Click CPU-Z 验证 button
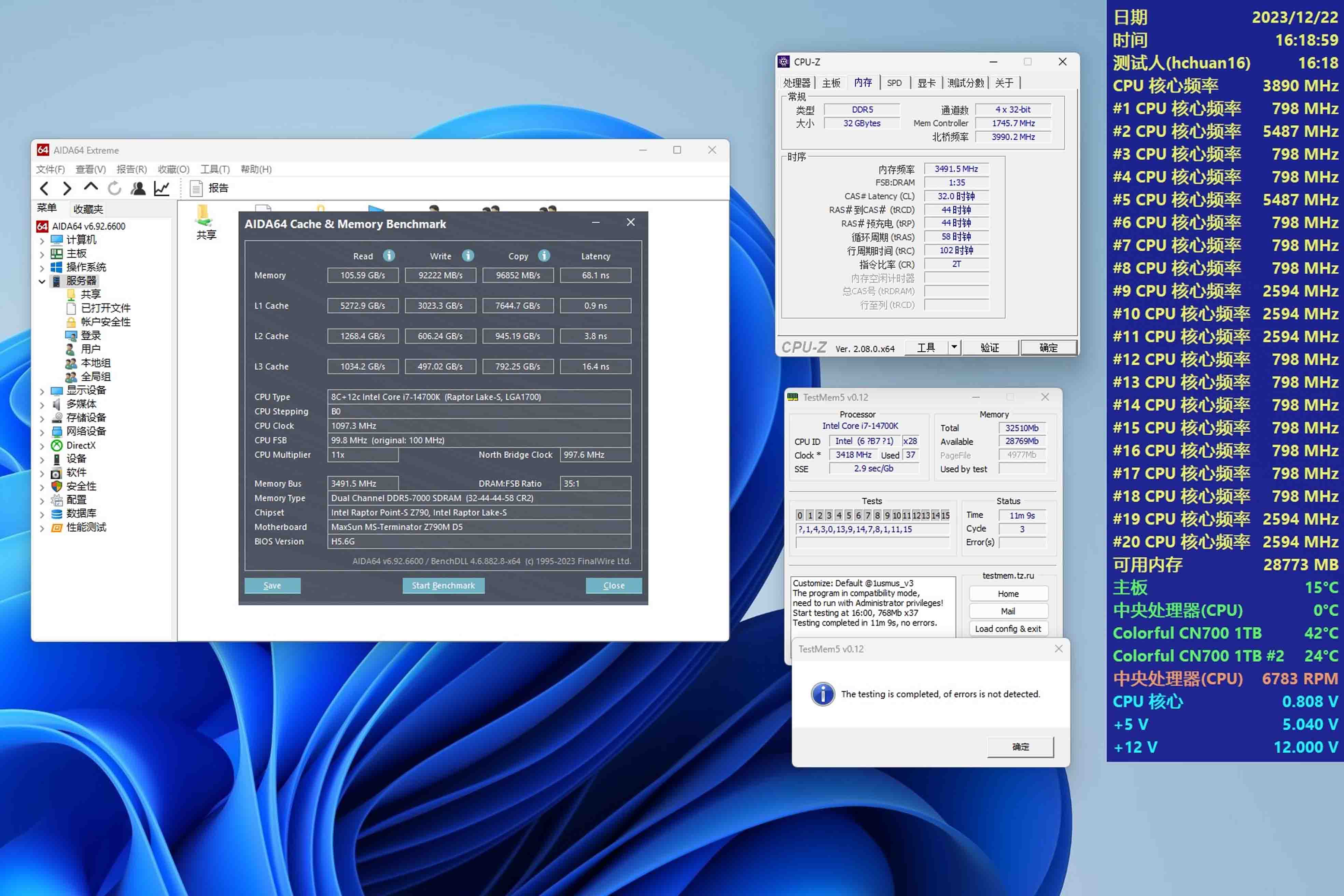 click(990, 347)
